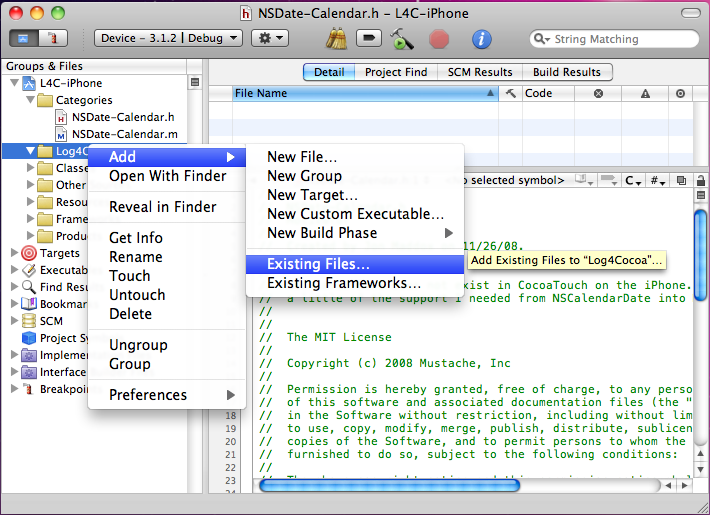710x515 pixels.
Task: Click the L4C-iPhone project blueprint icon
Action: pyautogui.click(x=29, y=83)
